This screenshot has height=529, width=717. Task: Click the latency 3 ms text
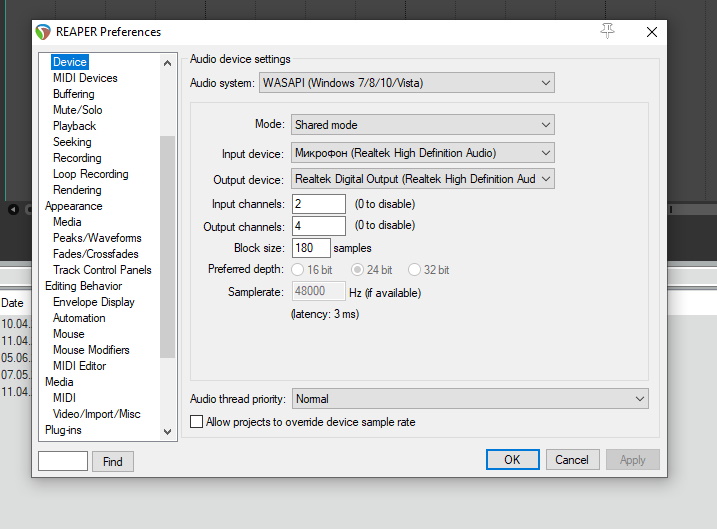(x=325, y=314)
